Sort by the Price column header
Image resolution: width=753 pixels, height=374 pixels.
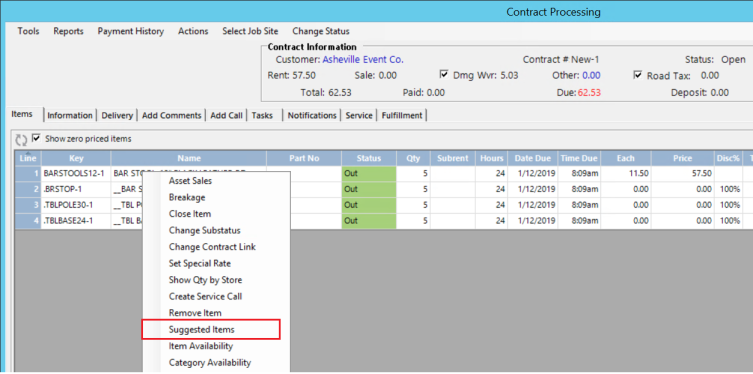click(x=683, y=158)
